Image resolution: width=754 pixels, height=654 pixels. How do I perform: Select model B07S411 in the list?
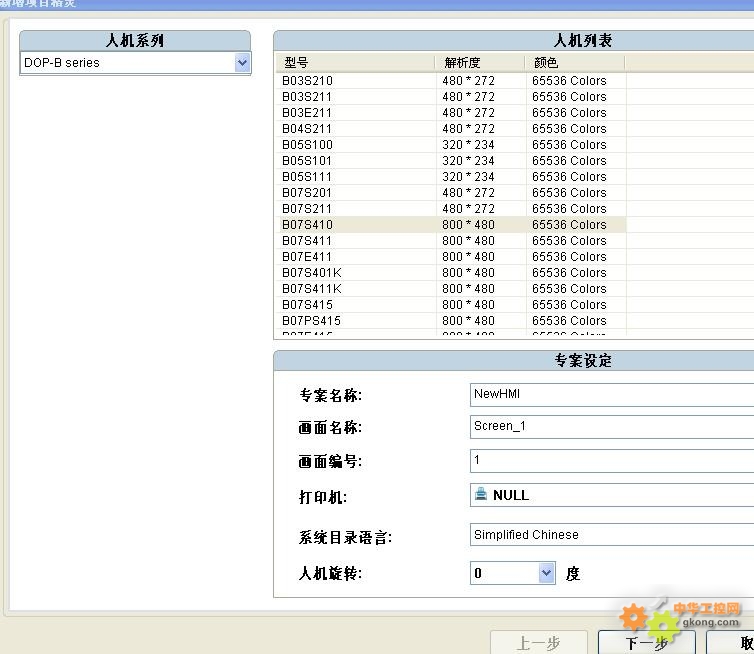[x=307, y=240]
